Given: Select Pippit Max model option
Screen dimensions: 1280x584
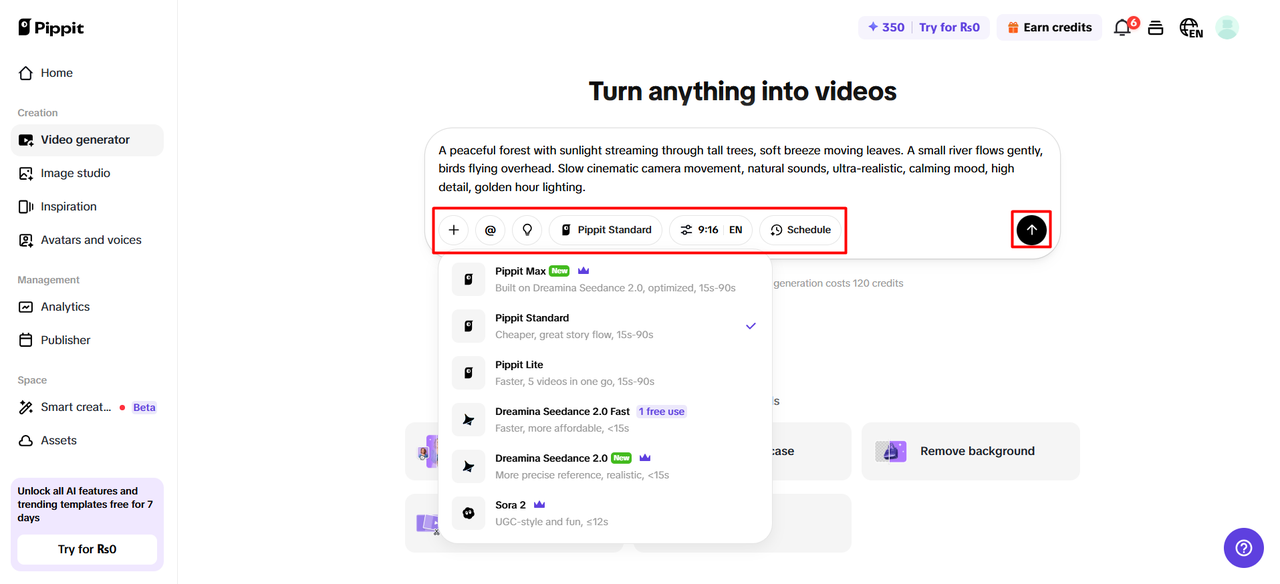Looking at the screenshot, I should (605, 279).
